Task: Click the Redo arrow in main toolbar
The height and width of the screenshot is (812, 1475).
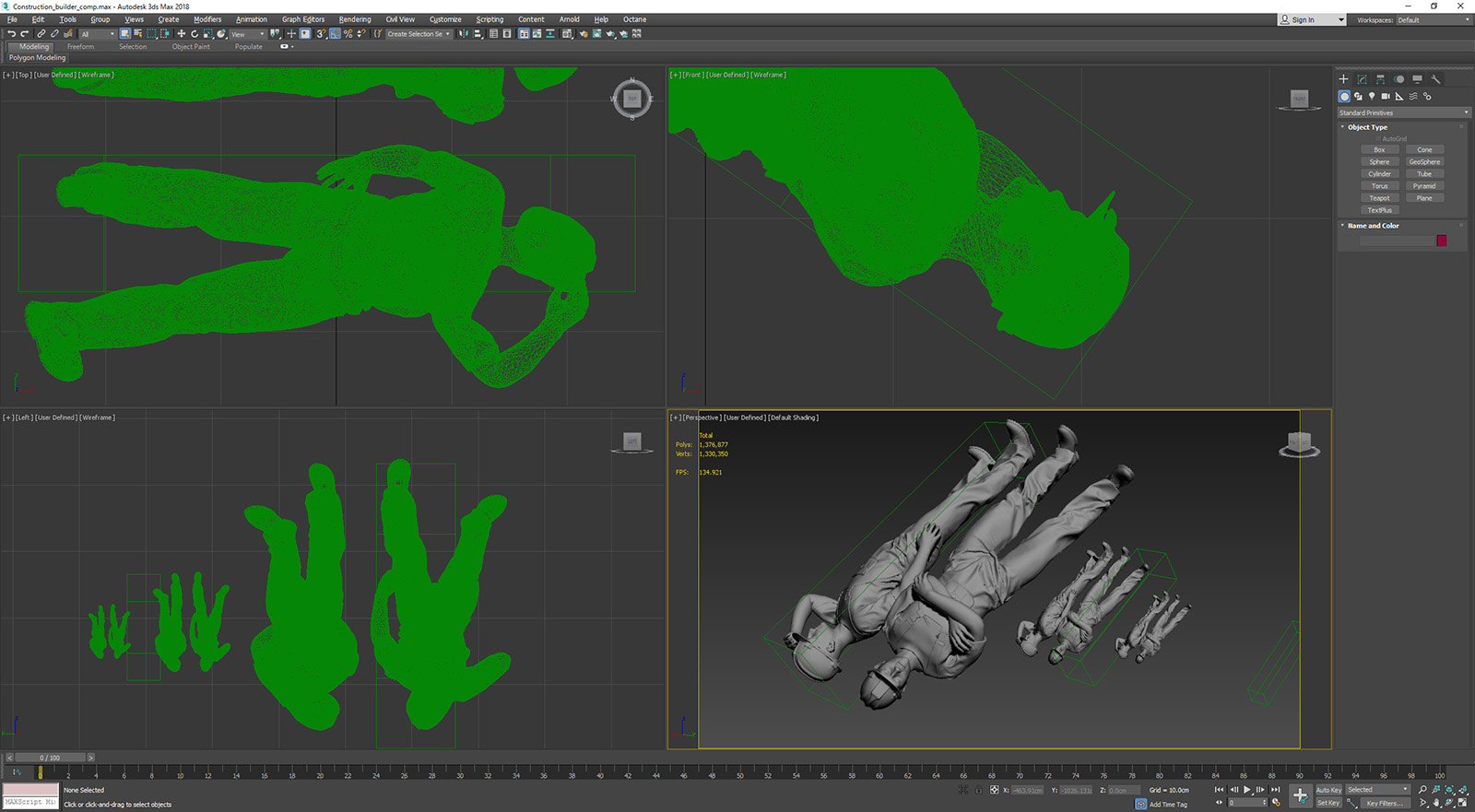Action: tap(24, 34)
